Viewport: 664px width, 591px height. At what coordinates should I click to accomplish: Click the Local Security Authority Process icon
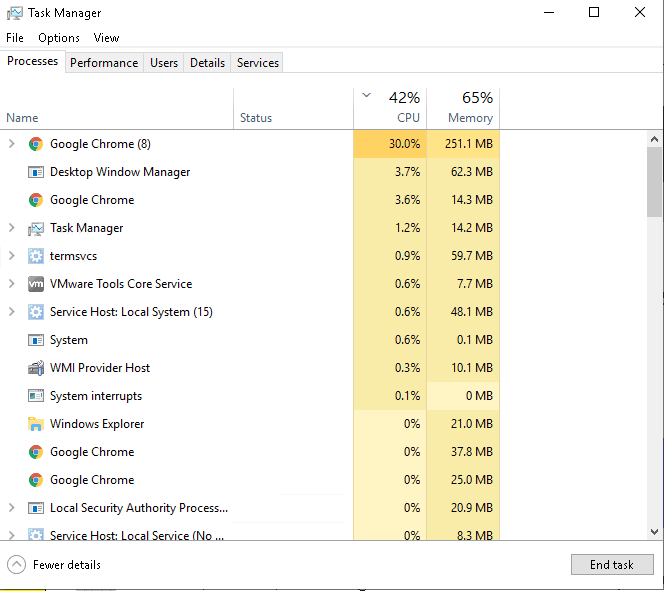pos(36,508)
